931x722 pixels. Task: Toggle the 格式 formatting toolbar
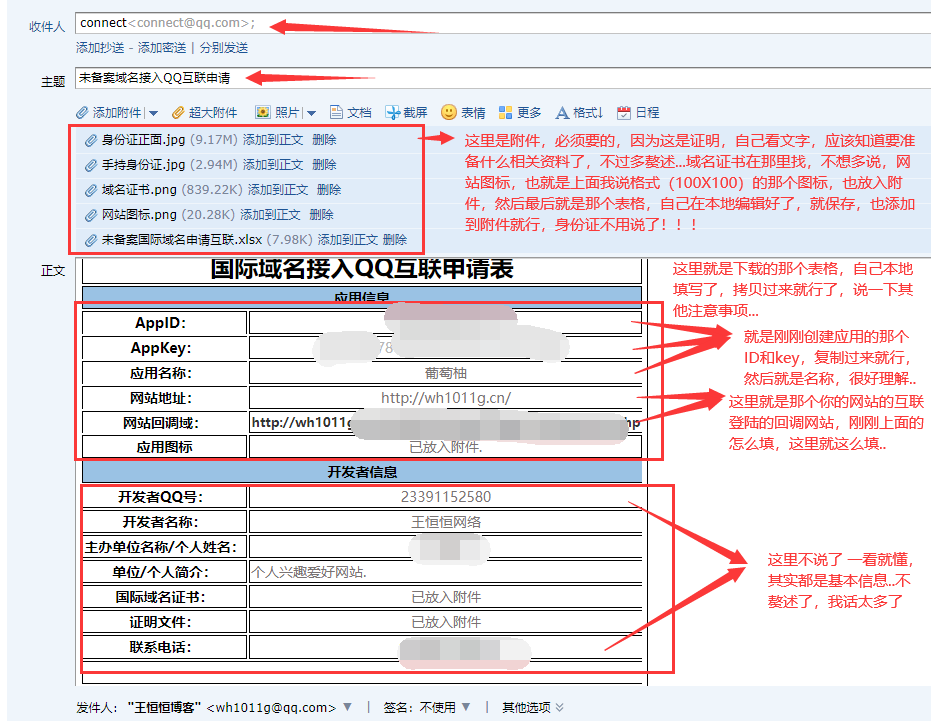click(x=578, y=112)
